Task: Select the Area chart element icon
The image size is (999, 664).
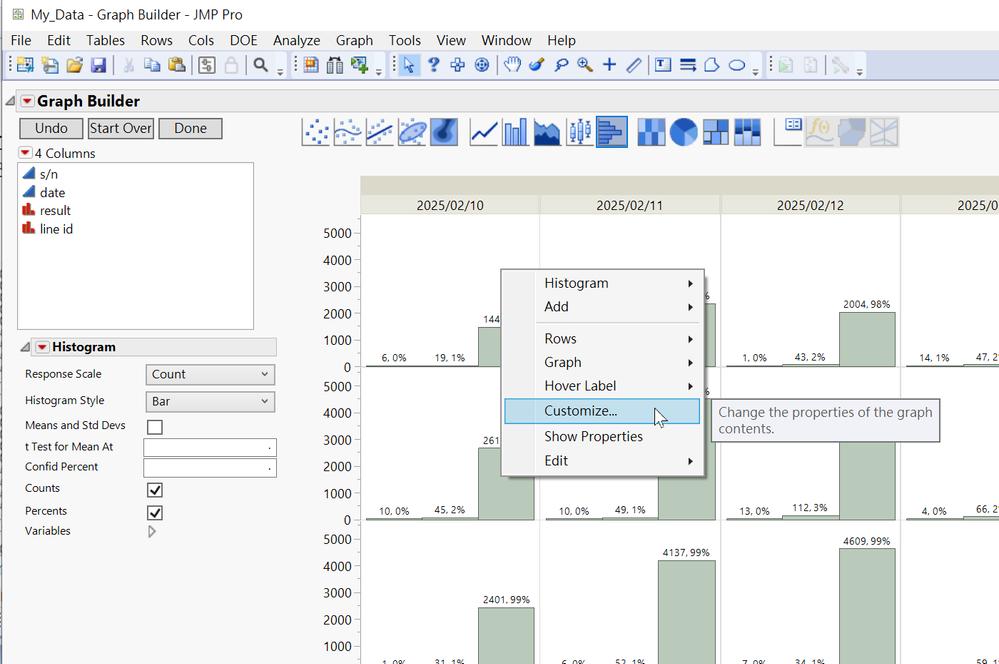Action: click(547, 133)
